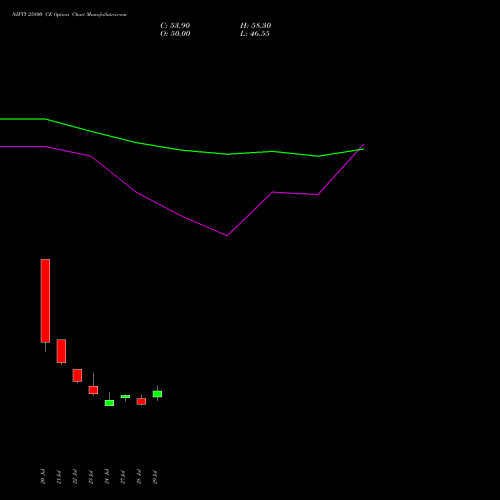Click the purple indicator line

182,216
